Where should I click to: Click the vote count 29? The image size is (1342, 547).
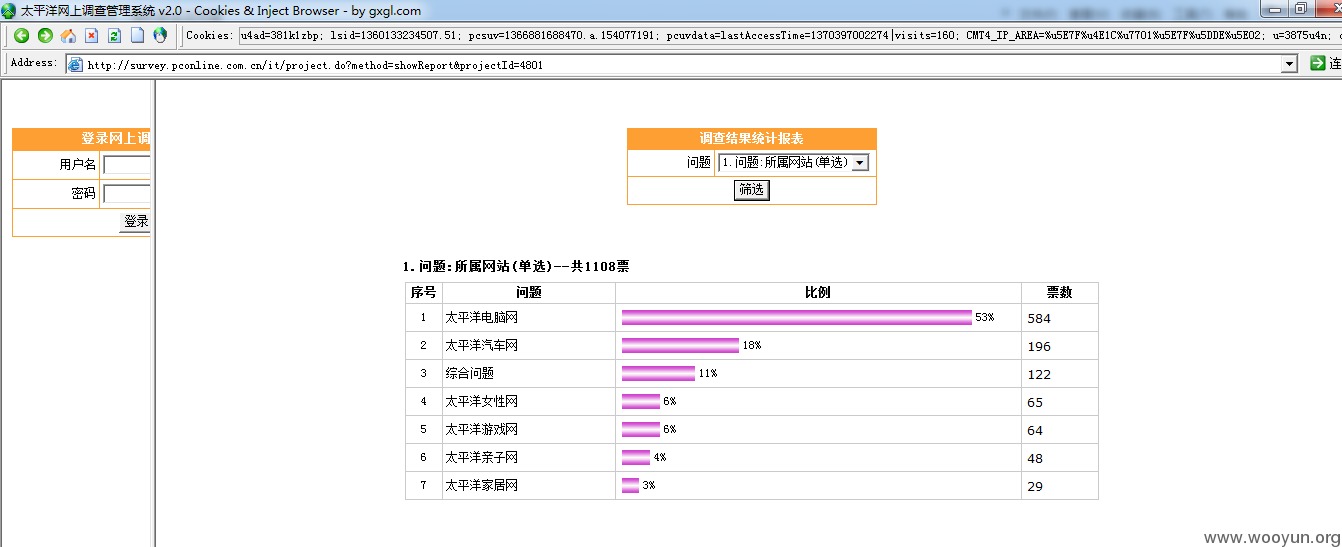tap(1035, 487)
